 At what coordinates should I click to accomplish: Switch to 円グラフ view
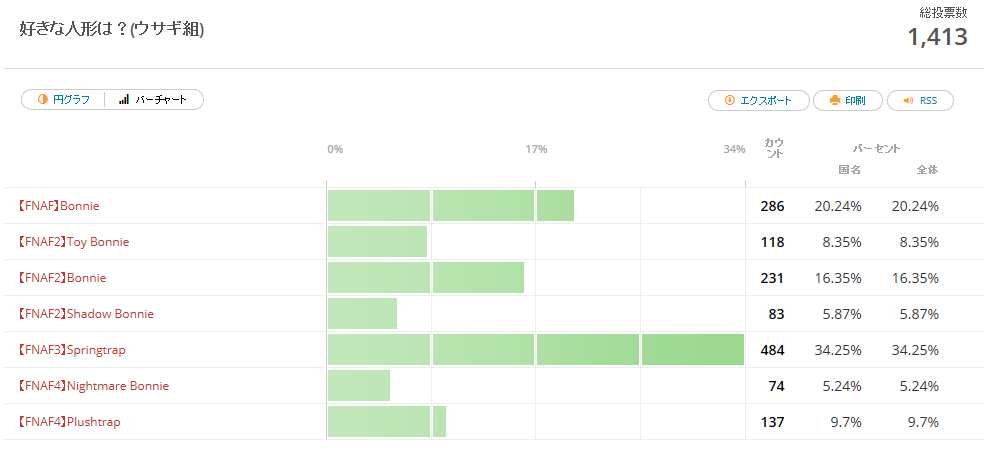64,100
